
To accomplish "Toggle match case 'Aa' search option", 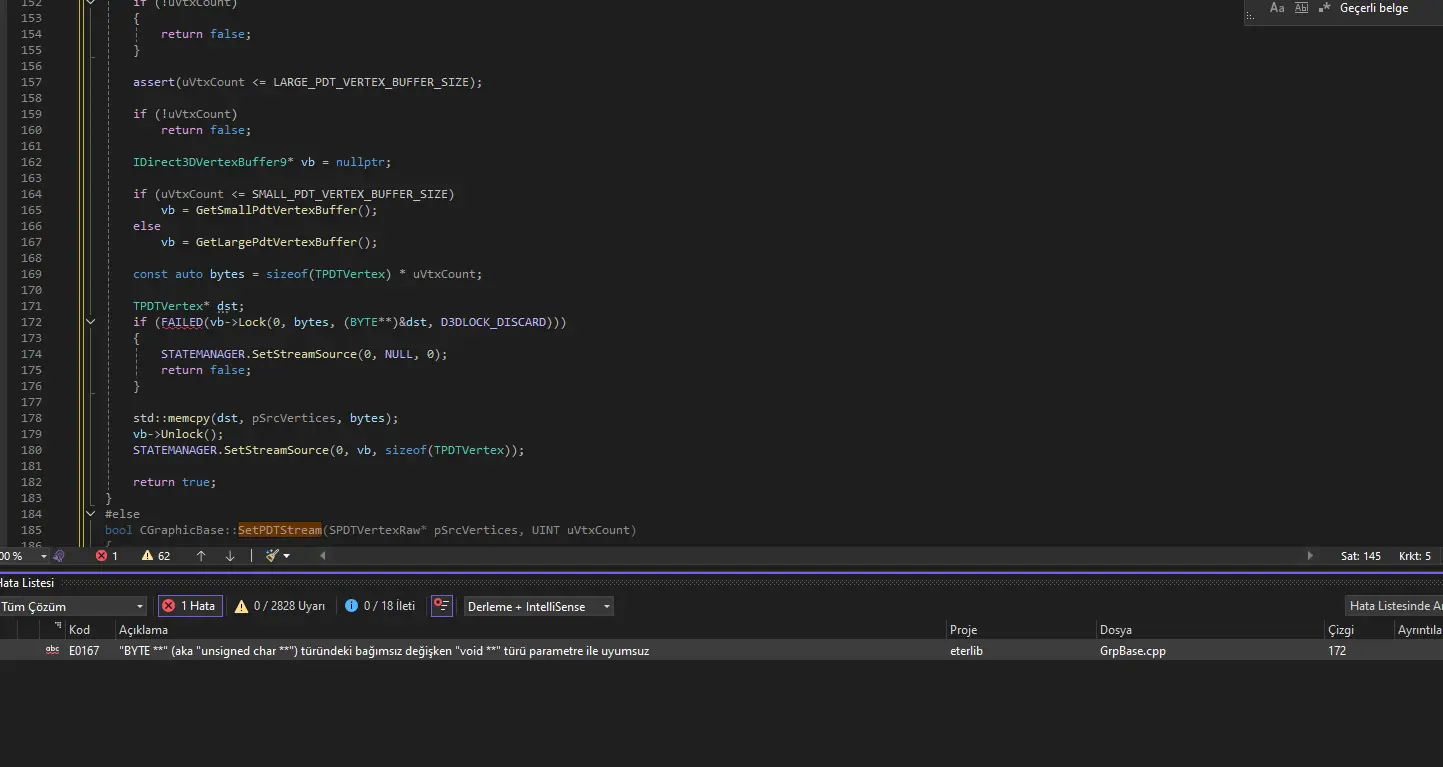I will pos(1277,8).
